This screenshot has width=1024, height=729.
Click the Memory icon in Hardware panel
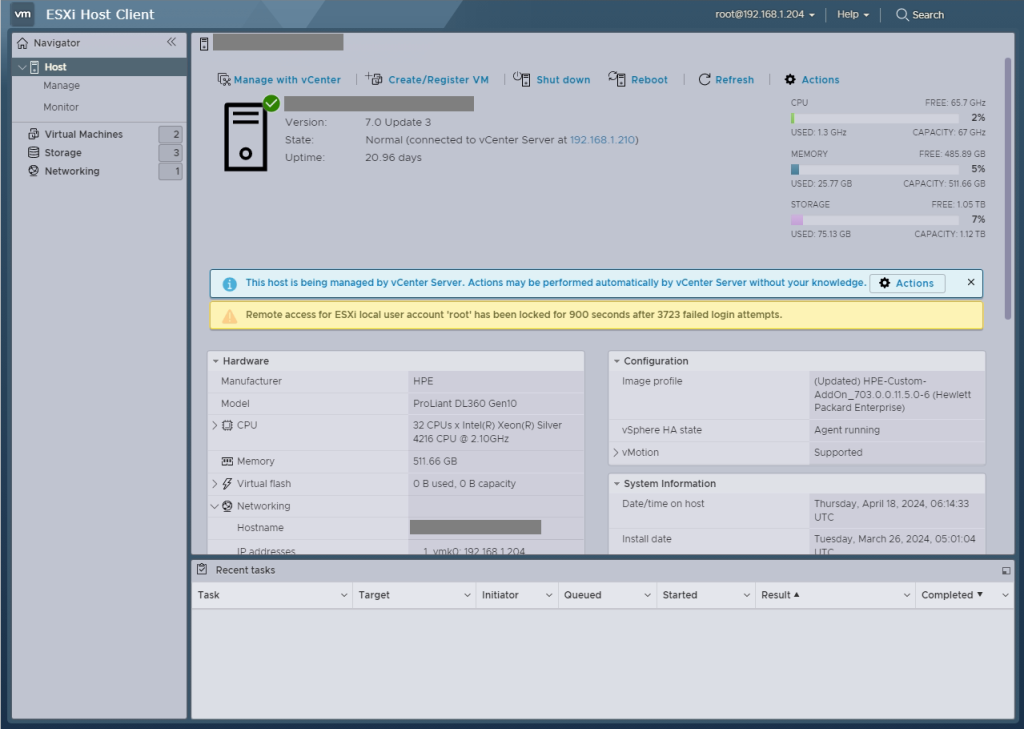point(227,461)
